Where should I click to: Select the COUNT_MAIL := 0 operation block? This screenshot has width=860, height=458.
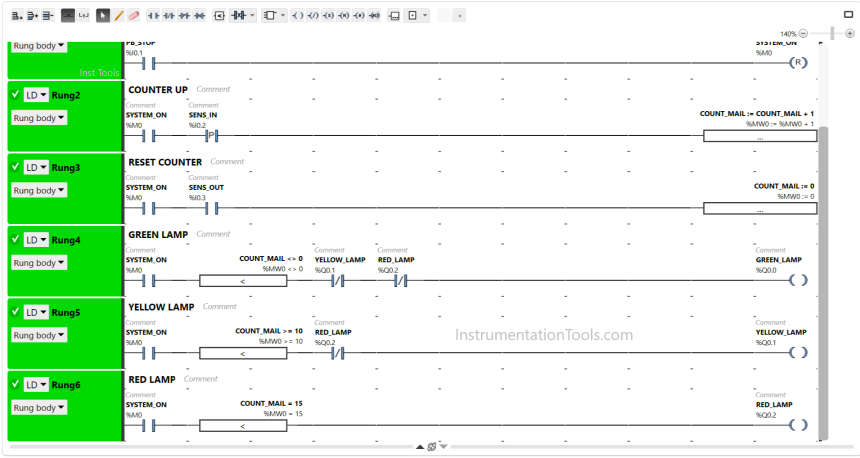[x=760, y=208]
